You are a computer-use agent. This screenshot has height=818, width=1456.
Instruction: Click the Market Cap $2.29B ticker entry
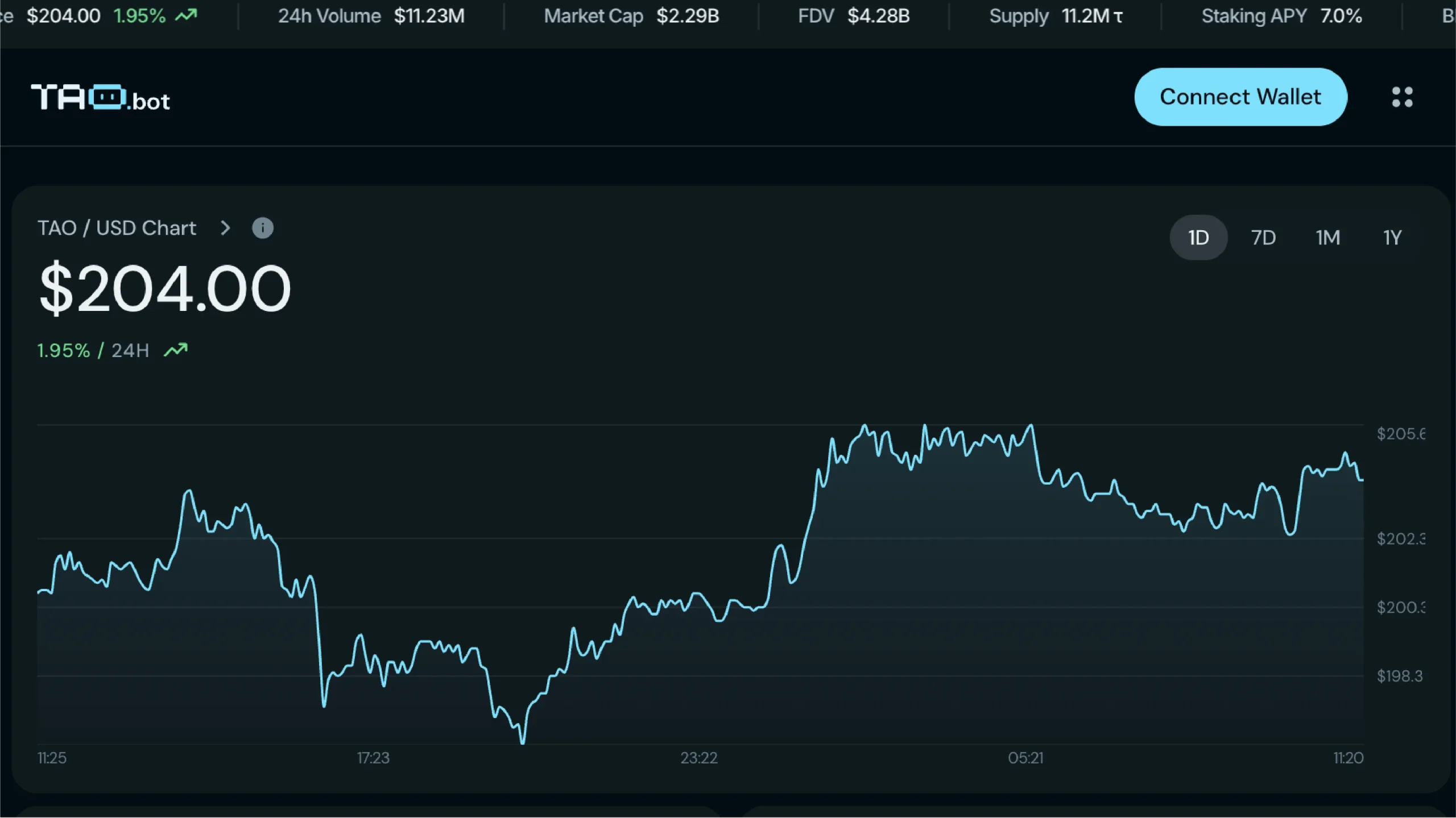click(x=631, y=16)
